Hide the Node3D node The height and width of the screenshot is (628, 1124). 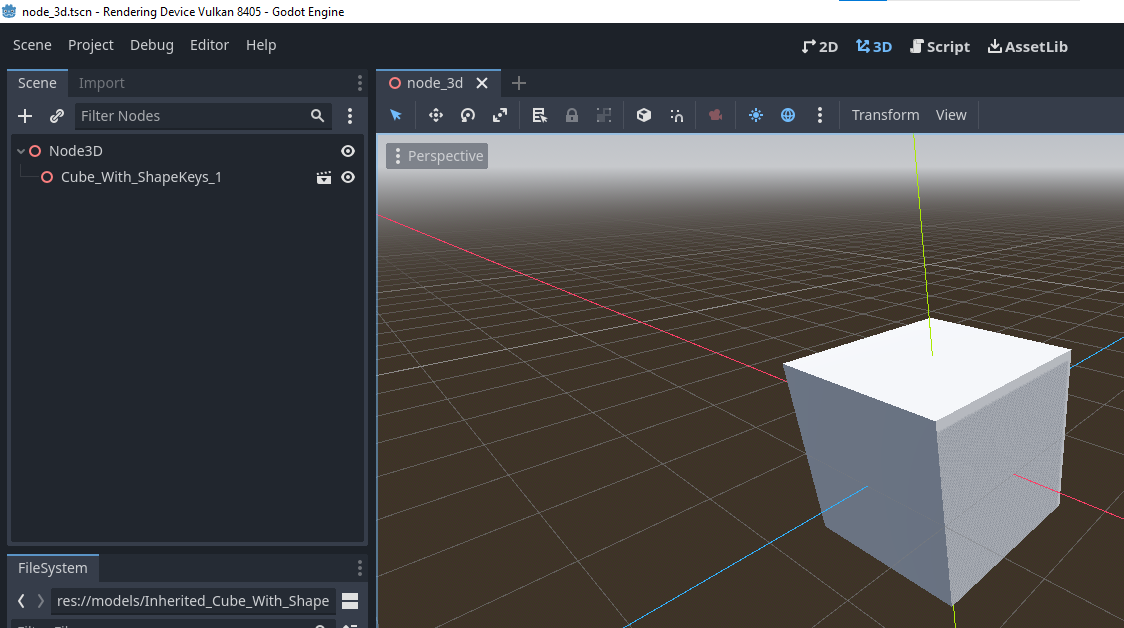[347, 150]
